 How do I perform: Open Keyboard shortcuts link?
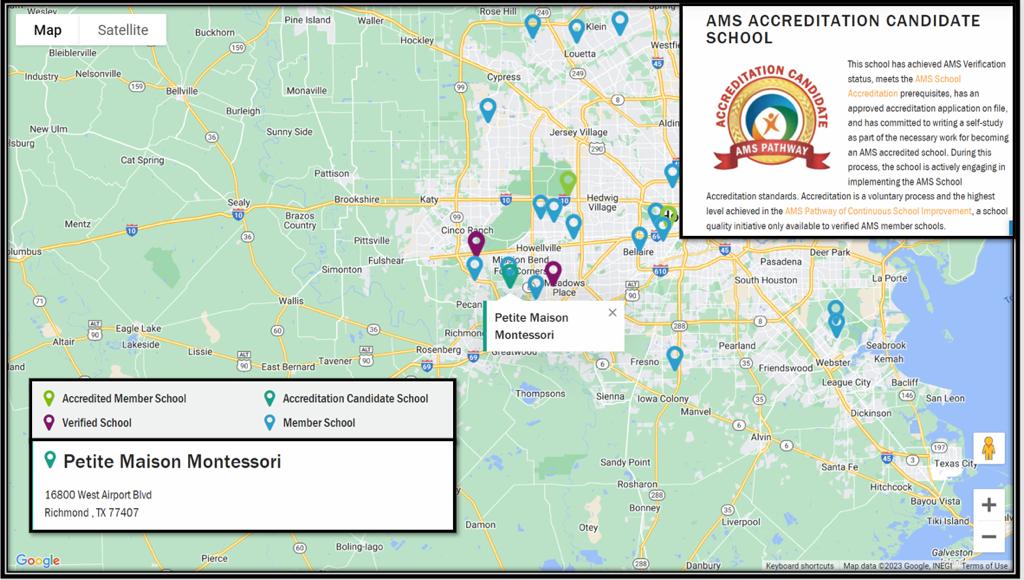pos(799,566)
